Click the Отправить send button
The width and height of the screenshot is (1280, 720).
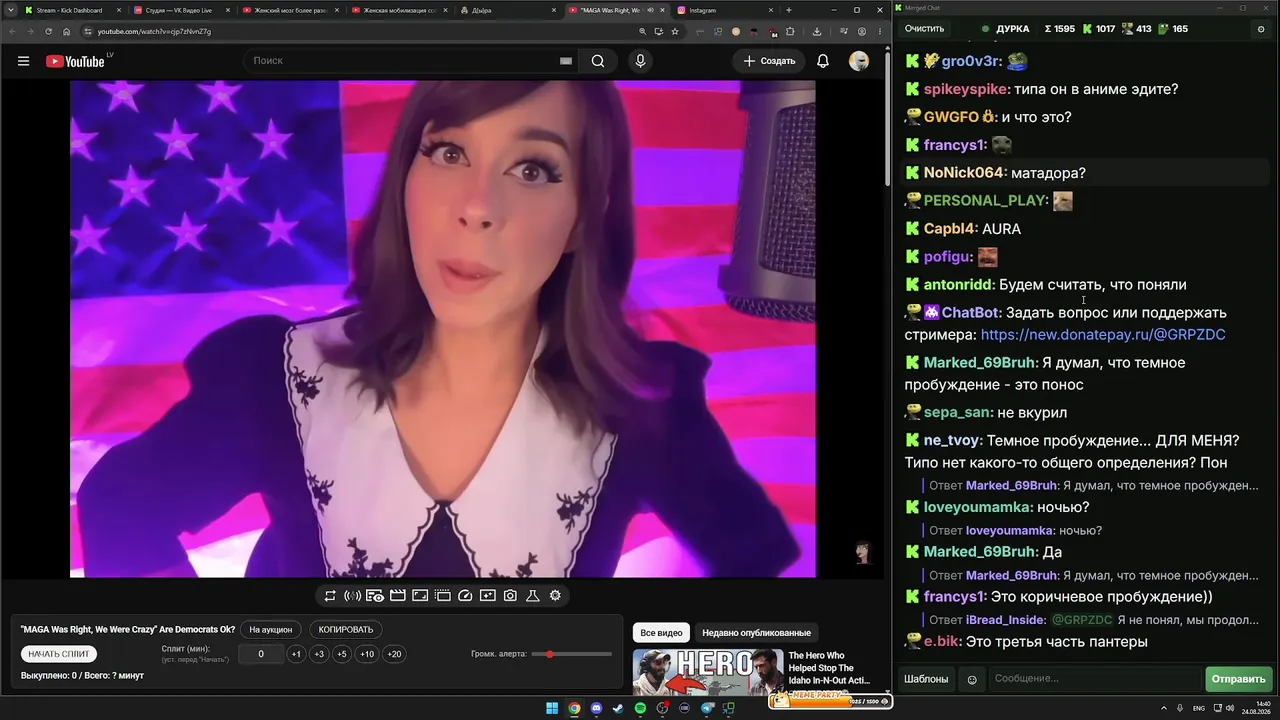(1238, 679)
